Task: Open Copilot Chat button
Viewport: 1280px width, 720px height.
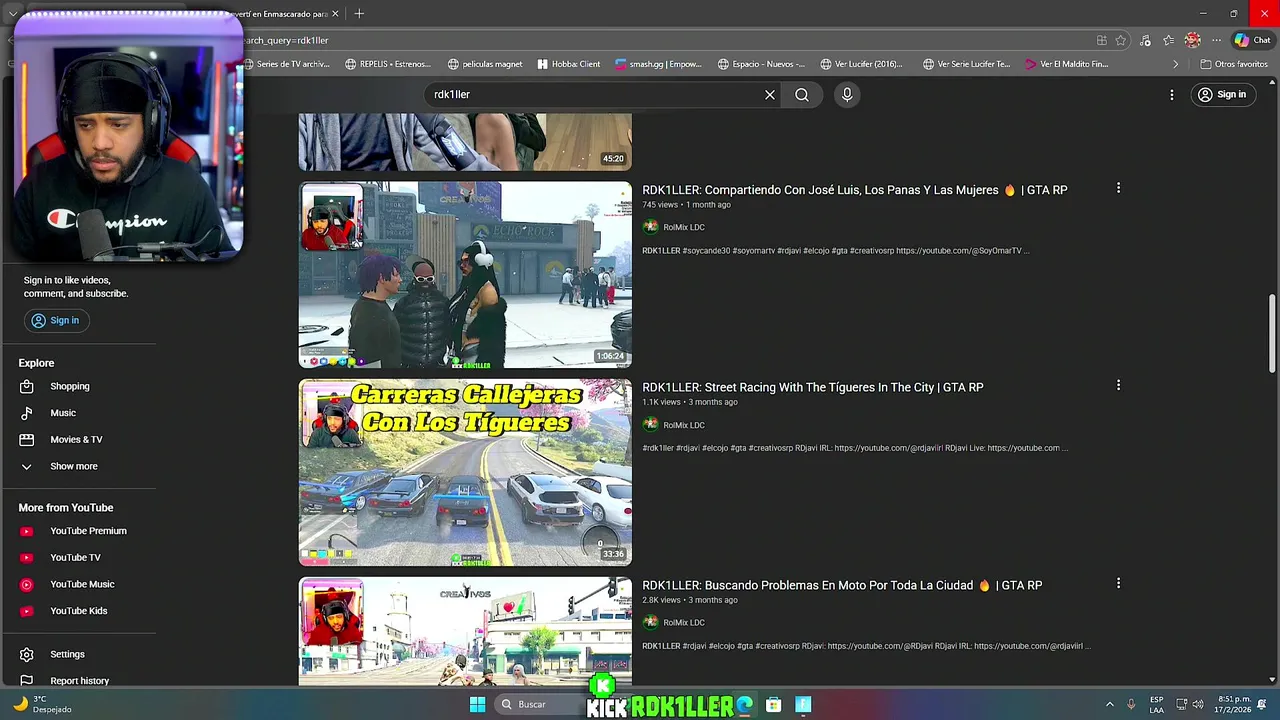Action: tap(1252, 40)
